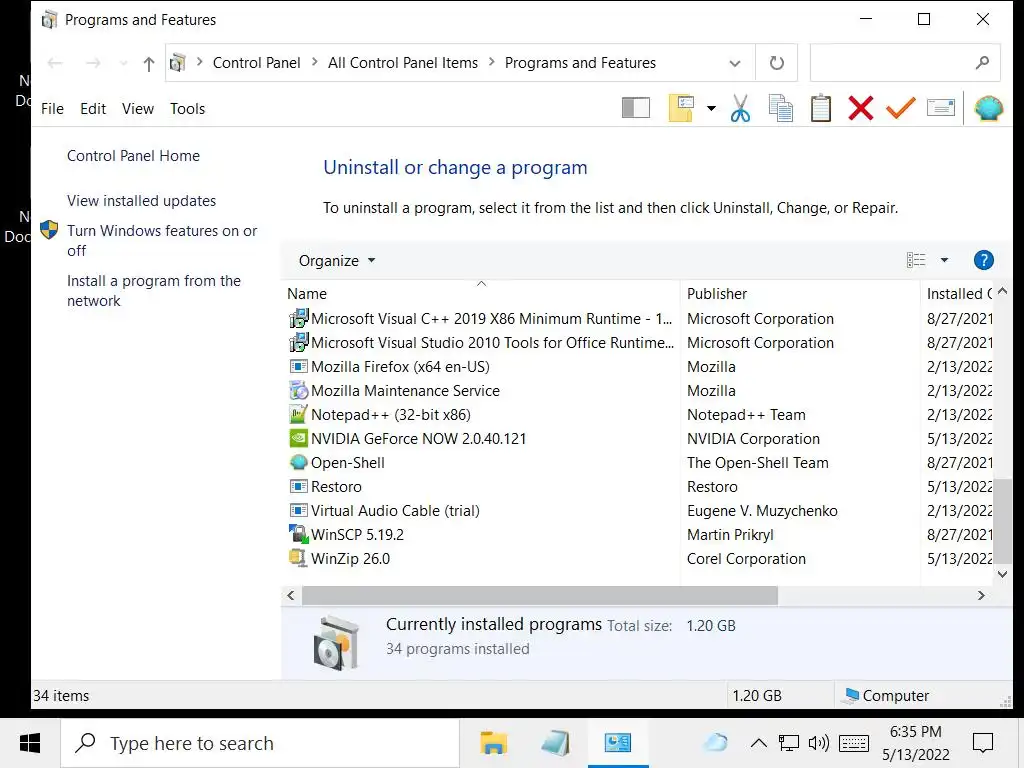Screen dimensions: 1024x768
Task: Open the Tools menu
Action: pyautogui.click(x=187, y=108)
